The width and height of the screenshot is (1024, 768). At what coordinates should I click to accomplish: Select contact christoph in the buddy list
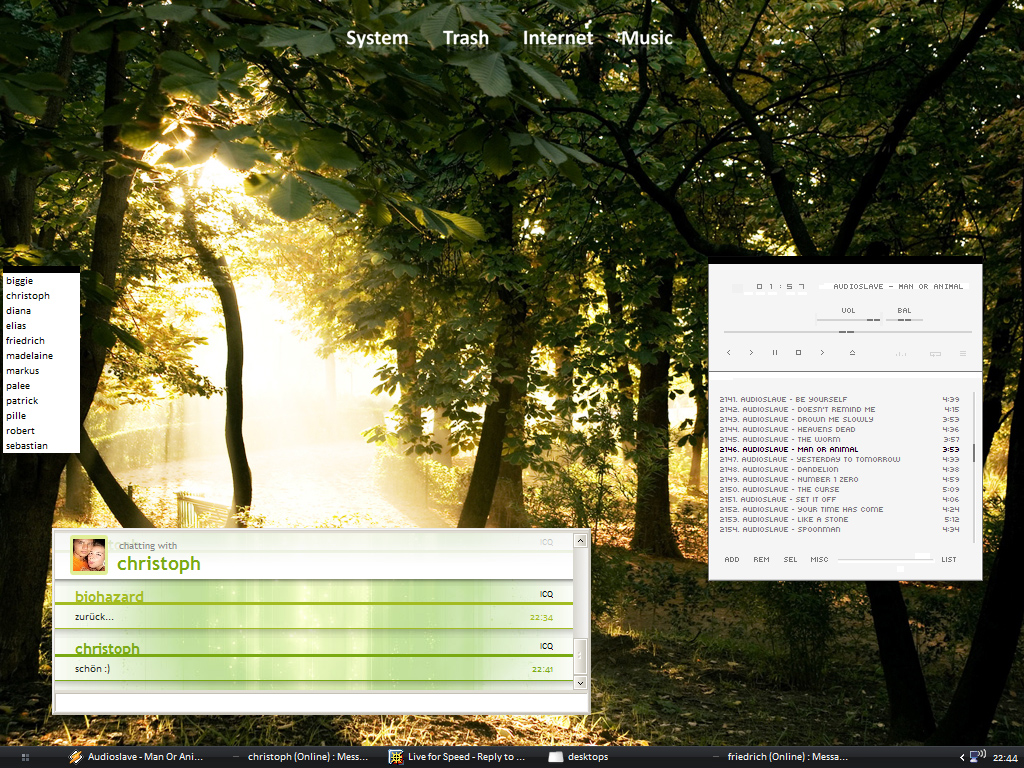41,296
